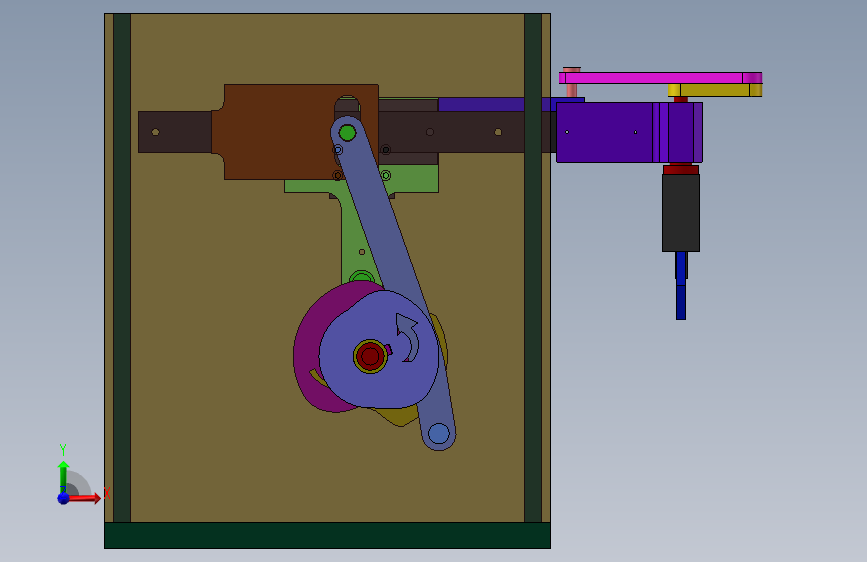This screenshot has width=867, height=562.
Task: Pick the light blue pin at arm's lower end
Action: (438, 434)
